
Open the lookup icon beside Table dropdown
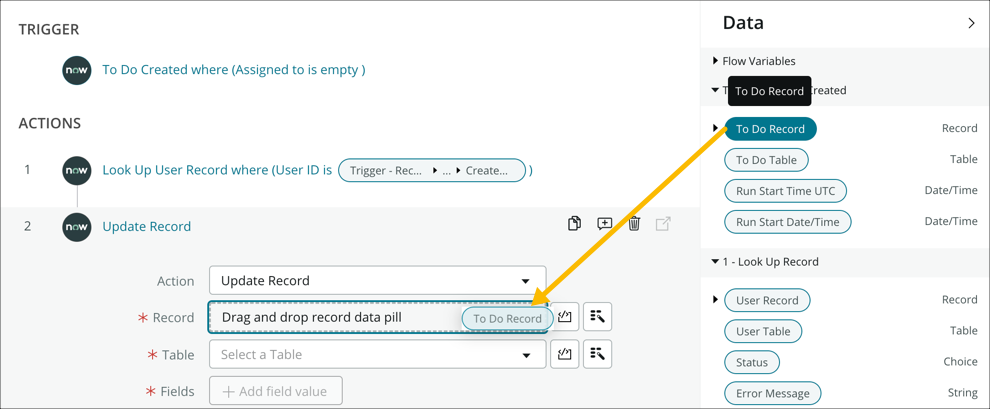tap(597, 354)
